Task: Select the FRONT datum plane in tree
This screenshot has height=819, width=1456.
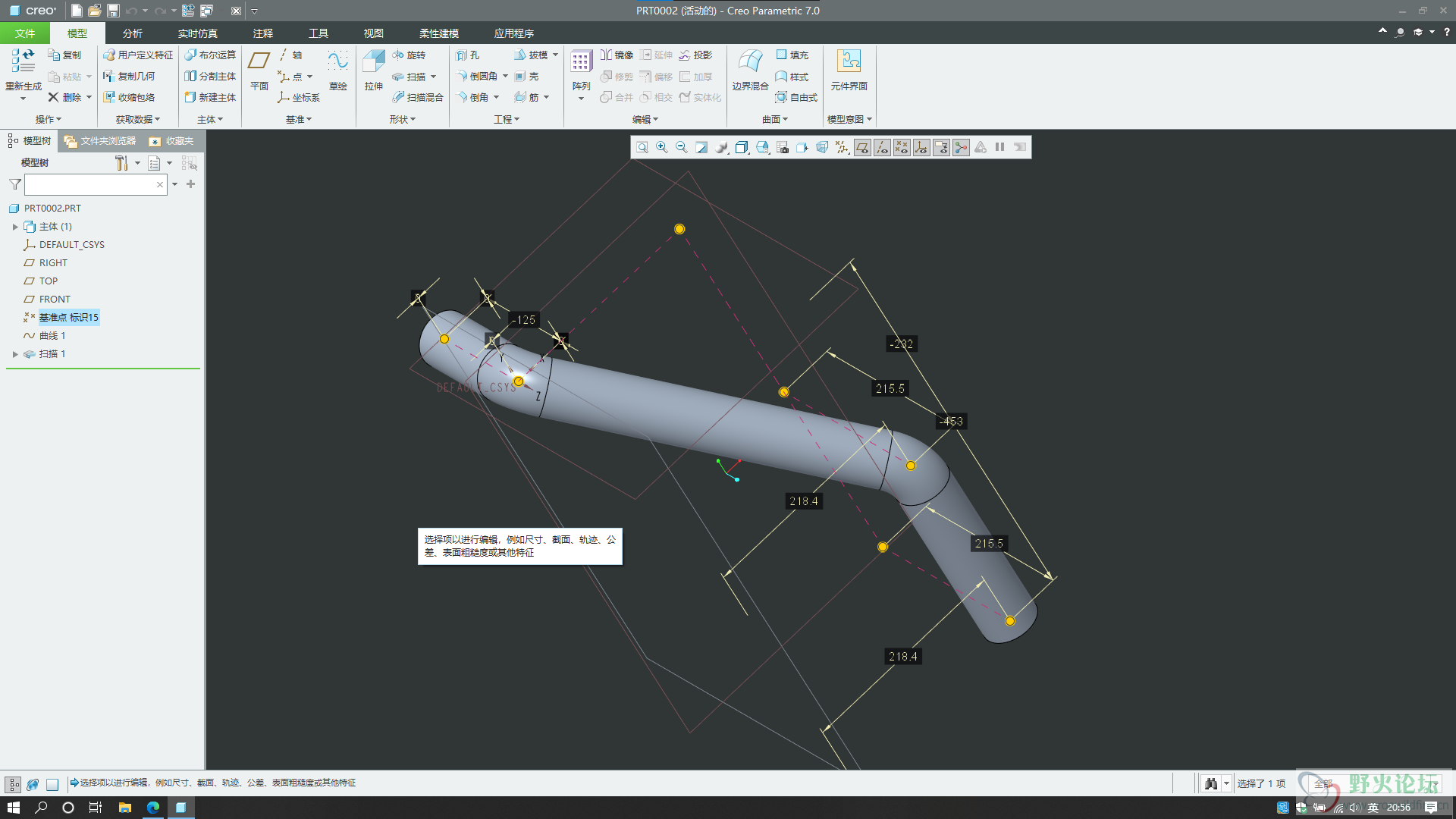Action: pos(55,300)
